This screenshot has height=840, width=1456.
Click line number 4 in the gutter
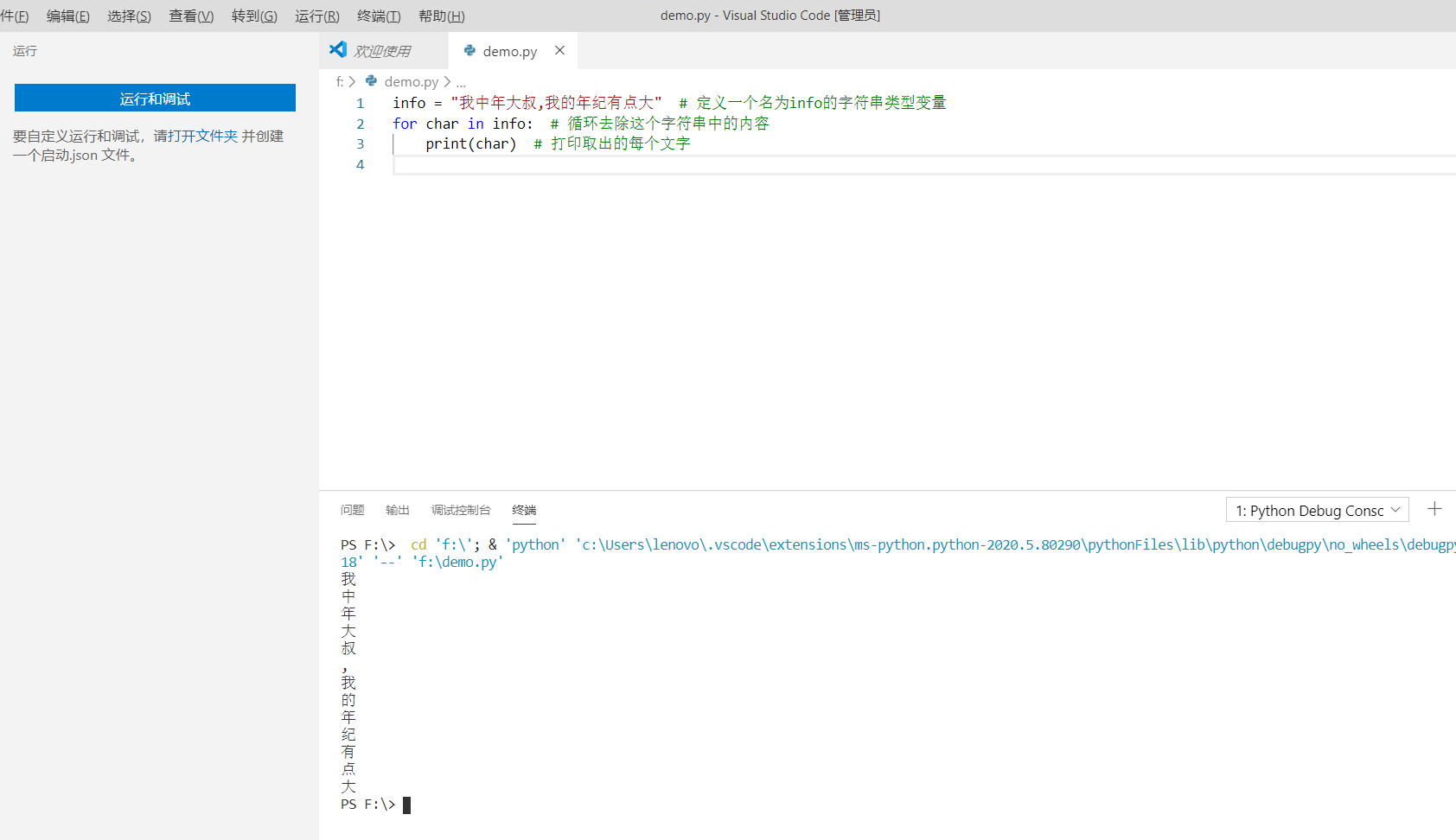click(361, 164)
